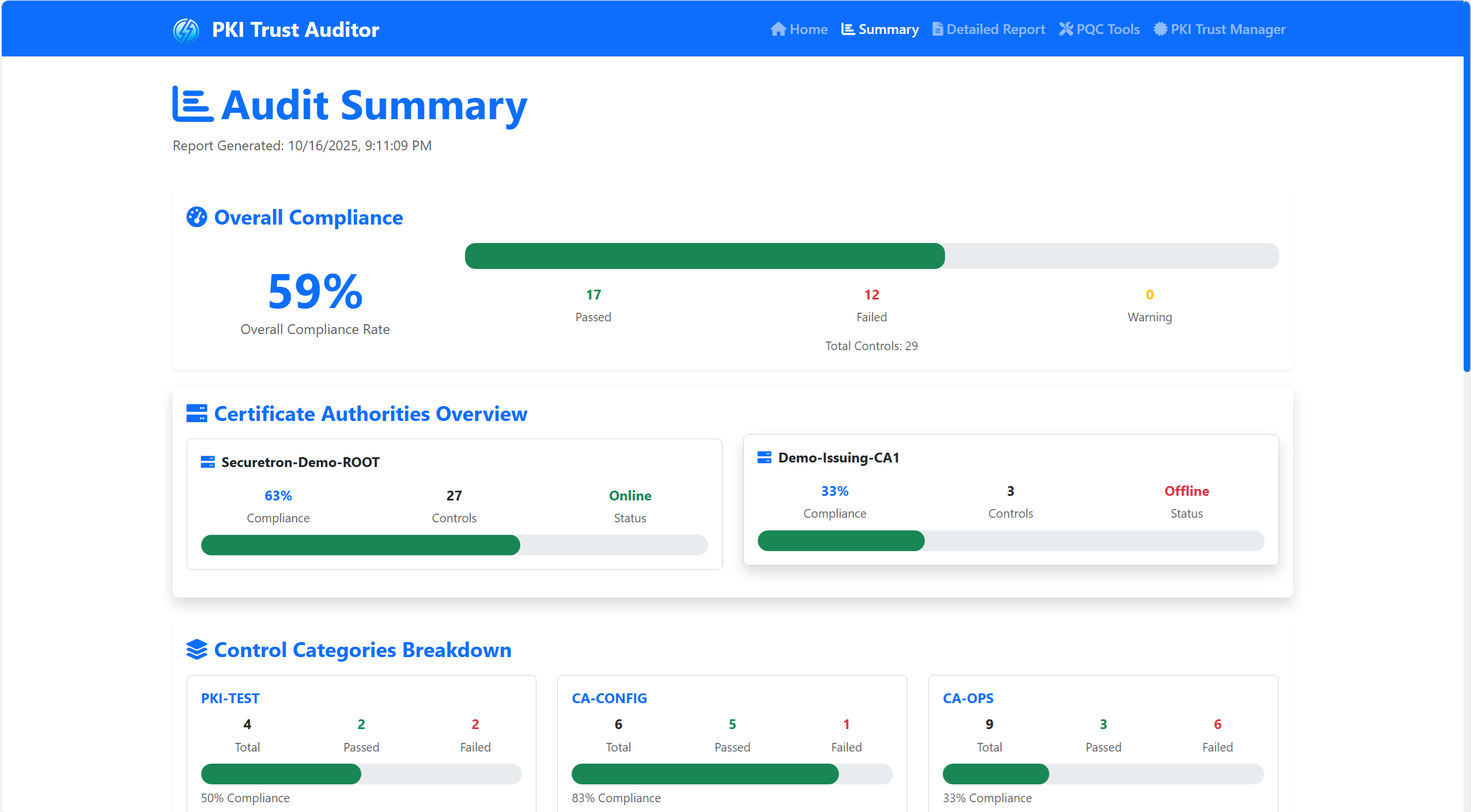1471x812 pixels.
Task: Click the PKI Trust Auditor brand title
Action: 296,30
